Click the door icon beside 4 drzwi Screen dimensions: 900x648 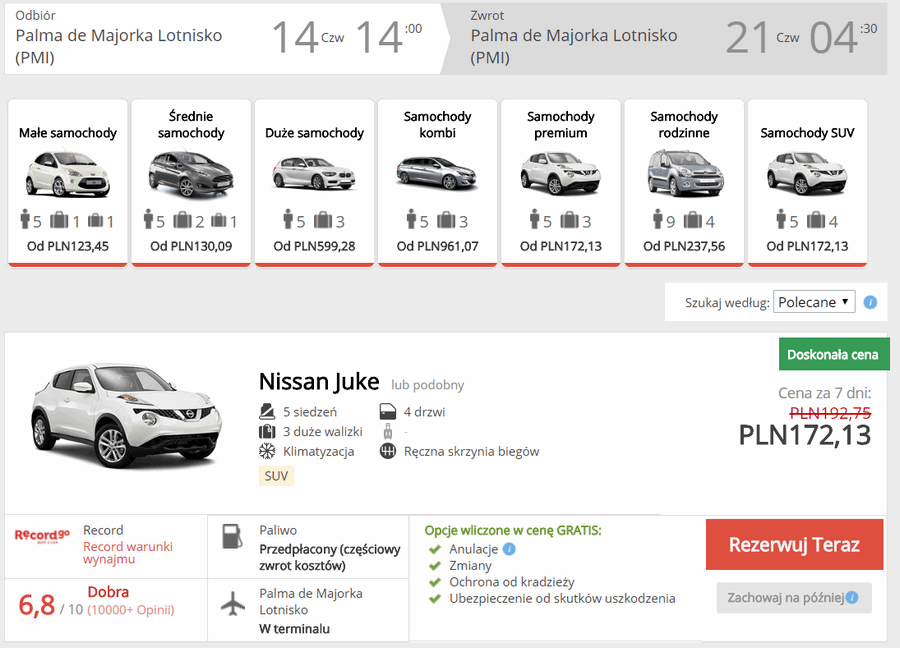point(388,412)
